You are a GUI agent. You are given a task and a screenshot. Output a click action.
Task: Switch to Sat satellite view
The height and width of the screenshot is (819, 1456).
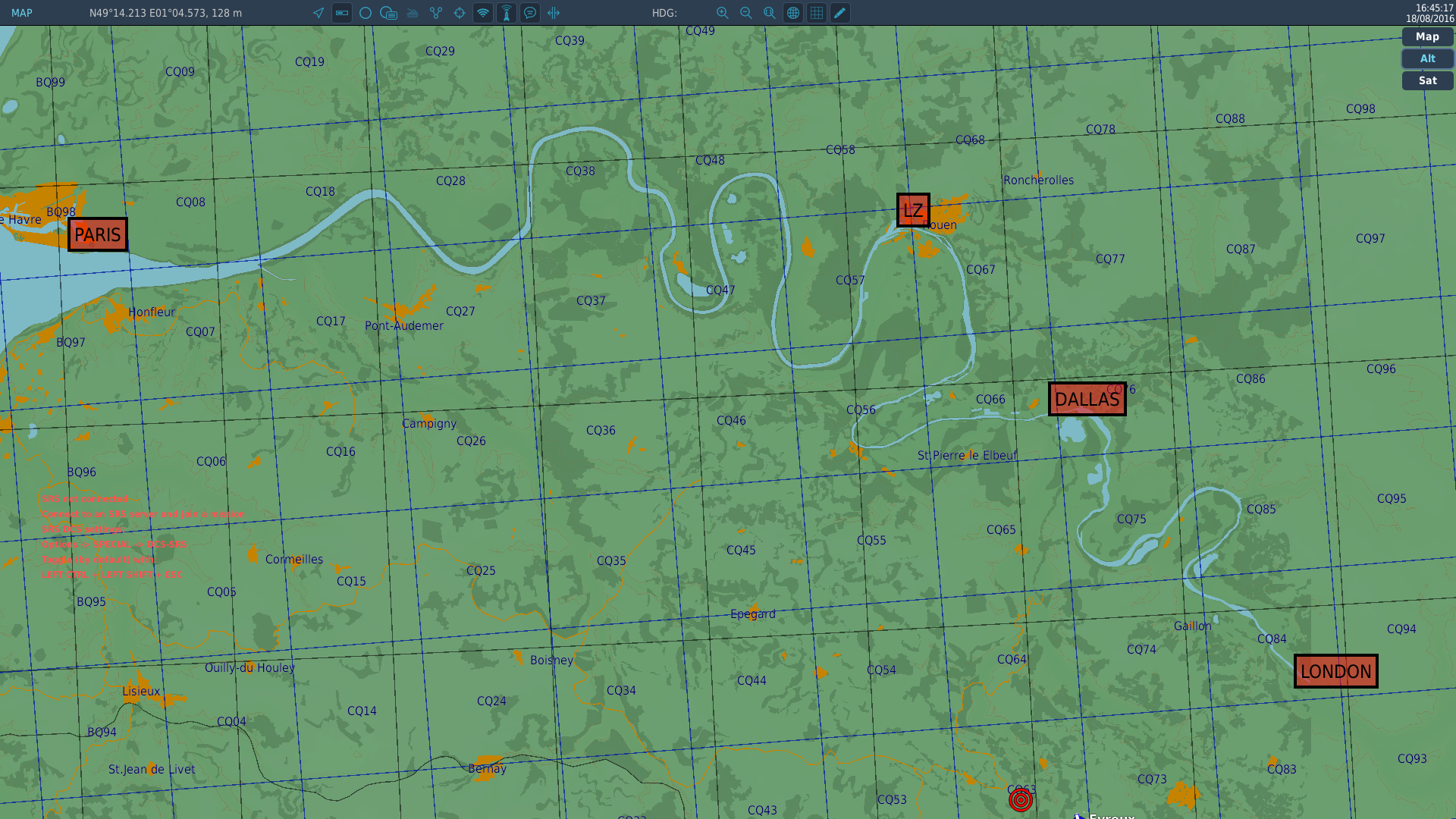1427,80
